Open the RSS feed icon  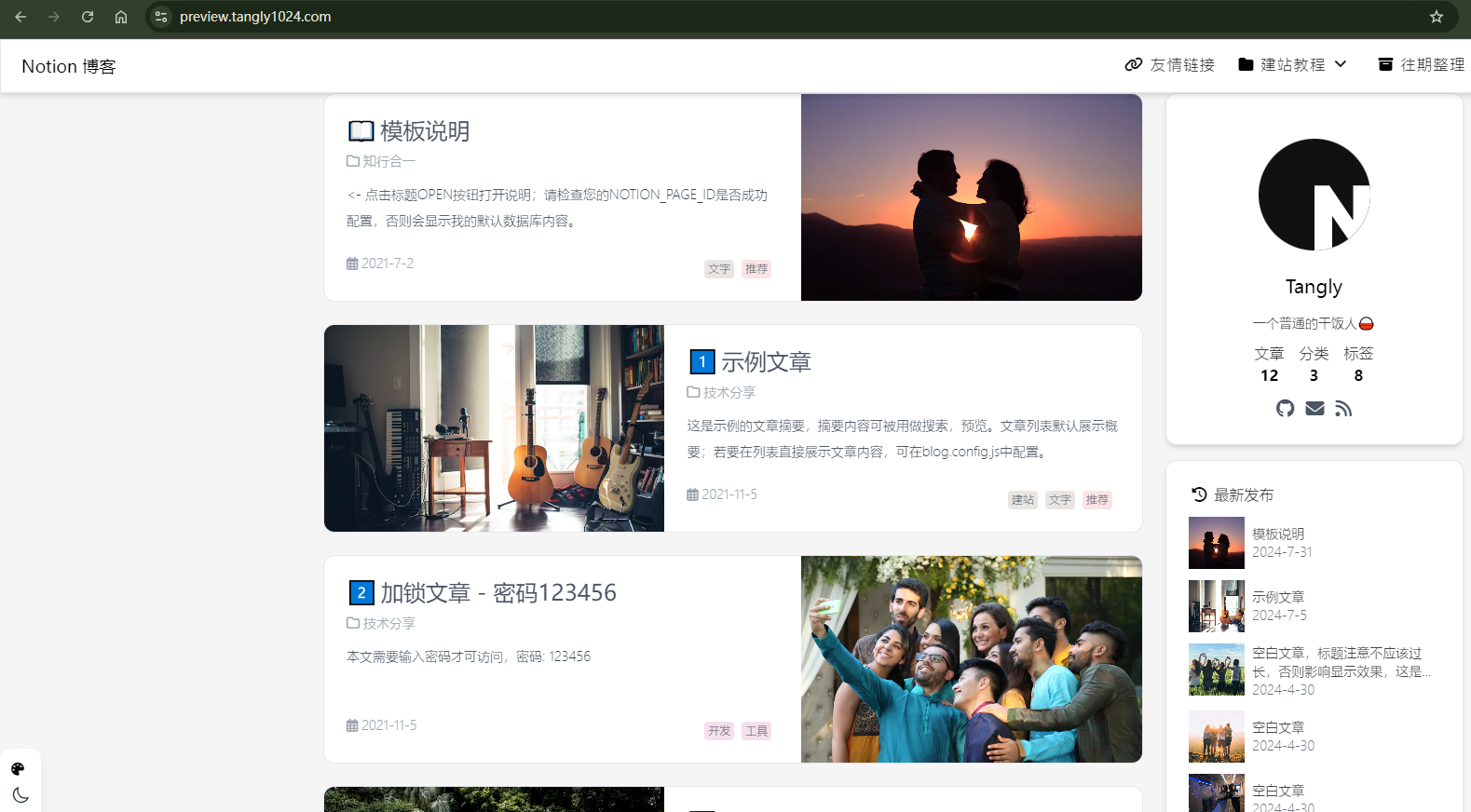pos(1343,409)
